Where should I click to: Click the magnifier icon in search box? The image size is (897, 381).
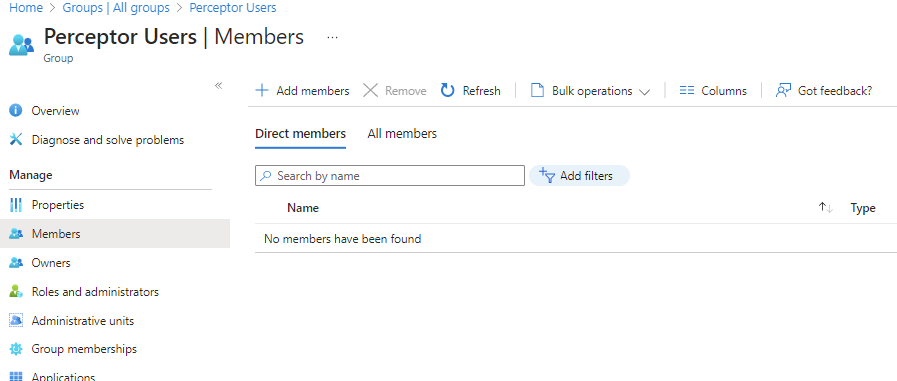click(x=265, y=176)
